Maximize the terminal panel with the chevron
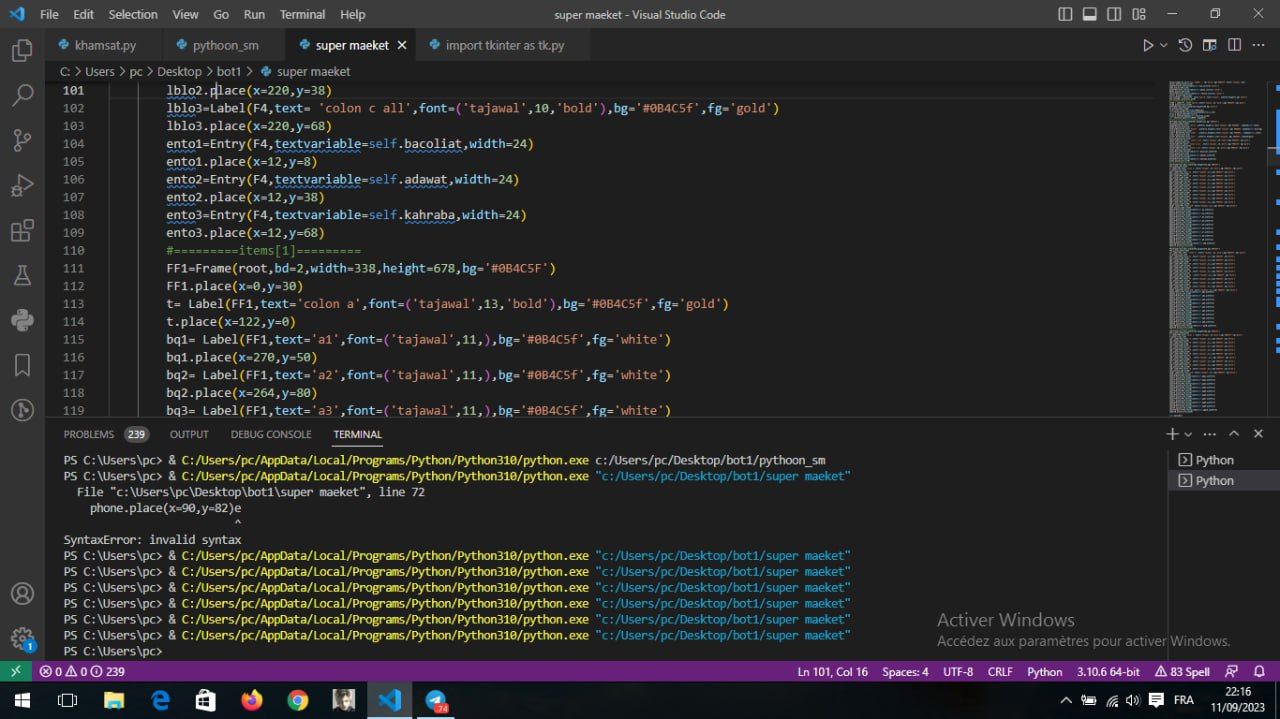The width and height of the screenshot is (1280, 719). pos(1234,434)
